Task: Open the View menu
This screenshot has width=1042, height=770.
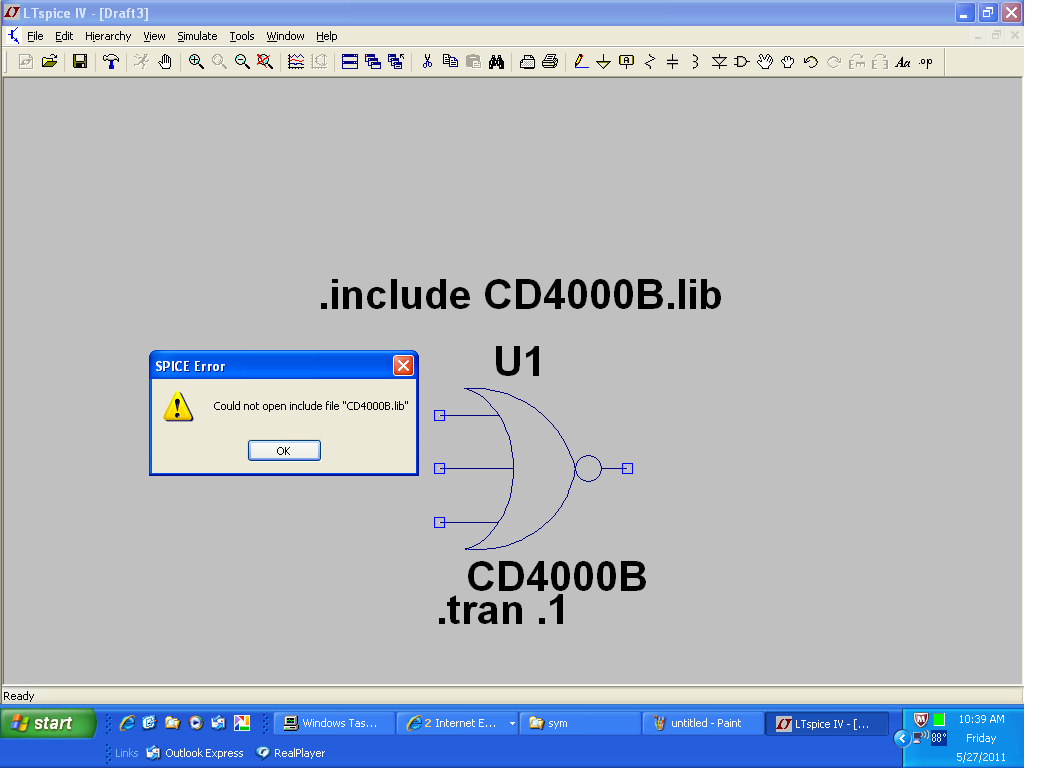Action: tap(154, 36)
